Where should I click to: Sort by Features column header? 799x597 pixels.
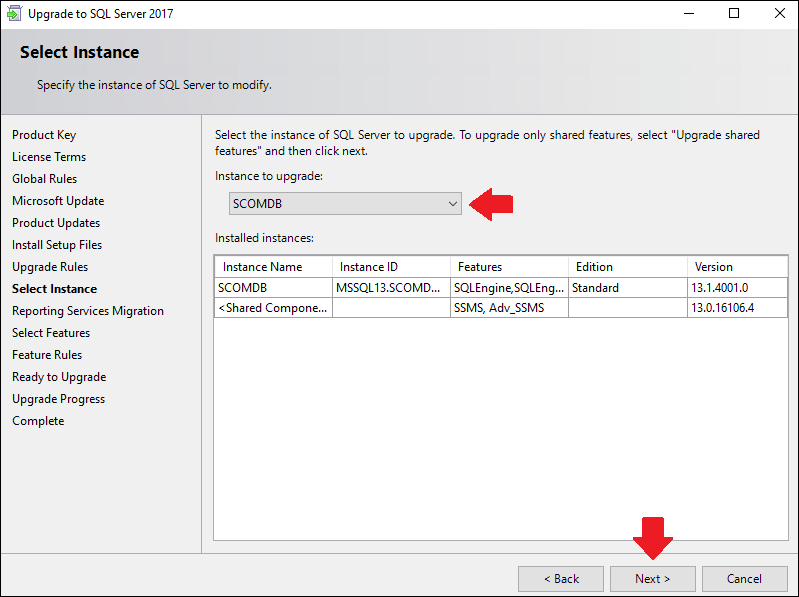(x=510, y=267)
